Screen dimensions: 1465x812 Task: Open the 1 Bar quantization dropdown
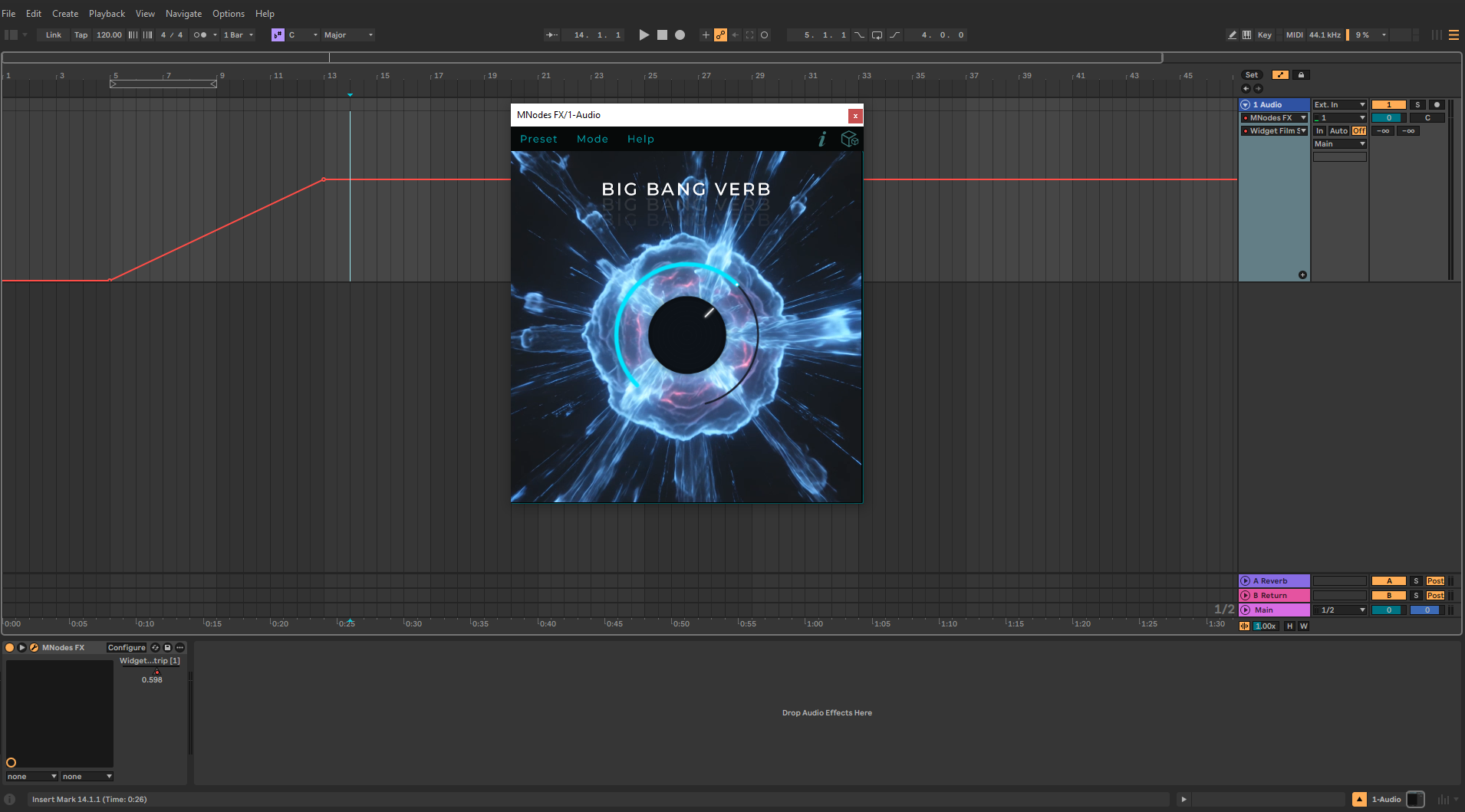pyautogui.click(x=239, y=35)
